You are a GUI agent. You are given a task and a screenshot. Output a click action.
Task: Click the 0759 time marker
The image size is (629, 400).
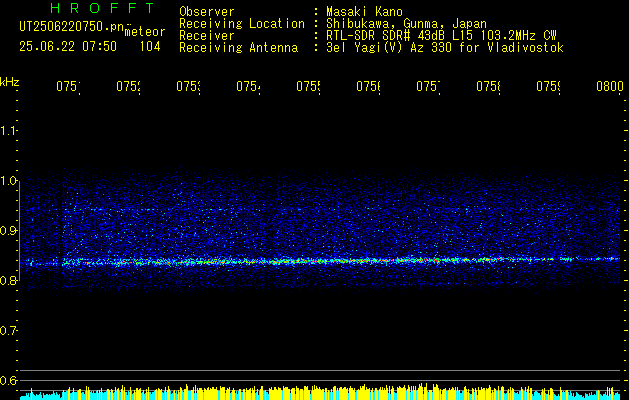pos(548,87)
